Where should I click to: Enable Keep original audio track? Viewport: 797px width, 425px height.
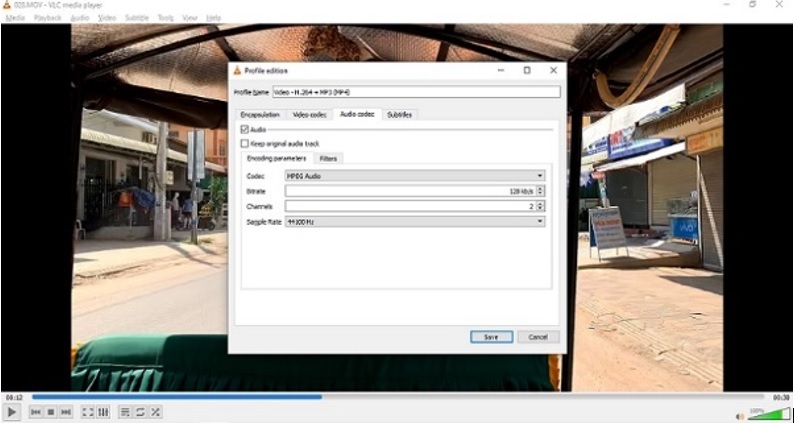click(245, 143)
